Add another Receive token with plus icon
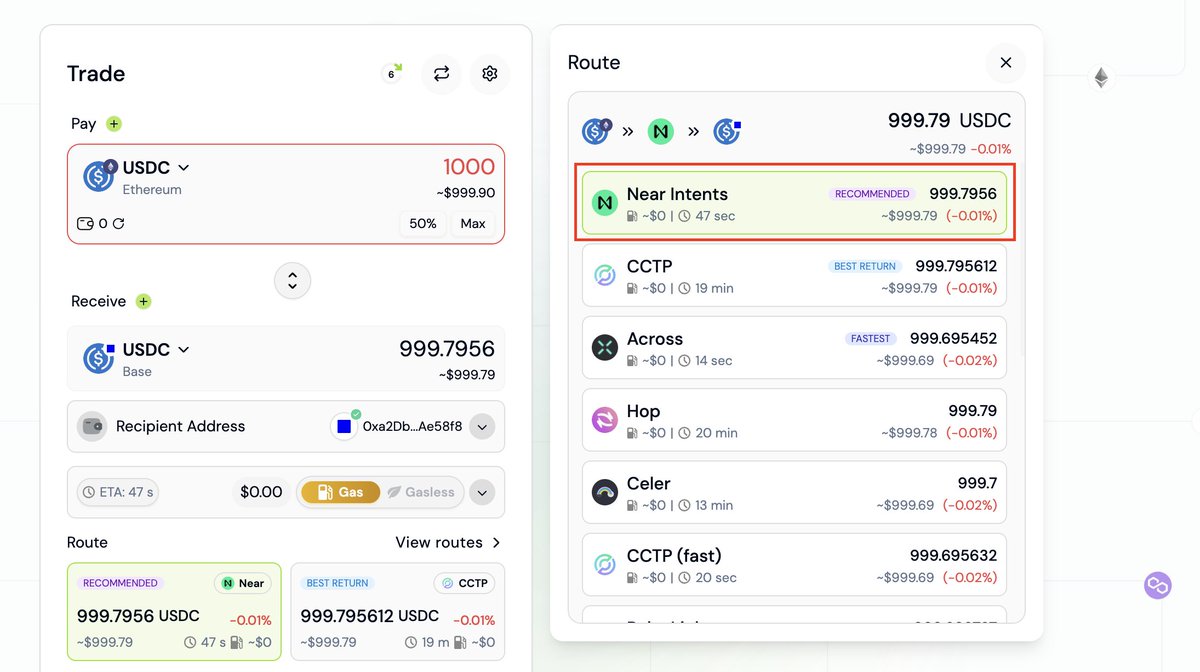1200x672 pixels. point(143,301)
